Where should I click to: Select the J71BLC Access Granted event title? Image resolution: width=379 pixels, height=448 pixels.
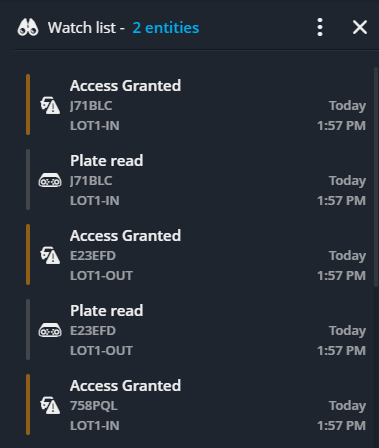coord(125,86)
